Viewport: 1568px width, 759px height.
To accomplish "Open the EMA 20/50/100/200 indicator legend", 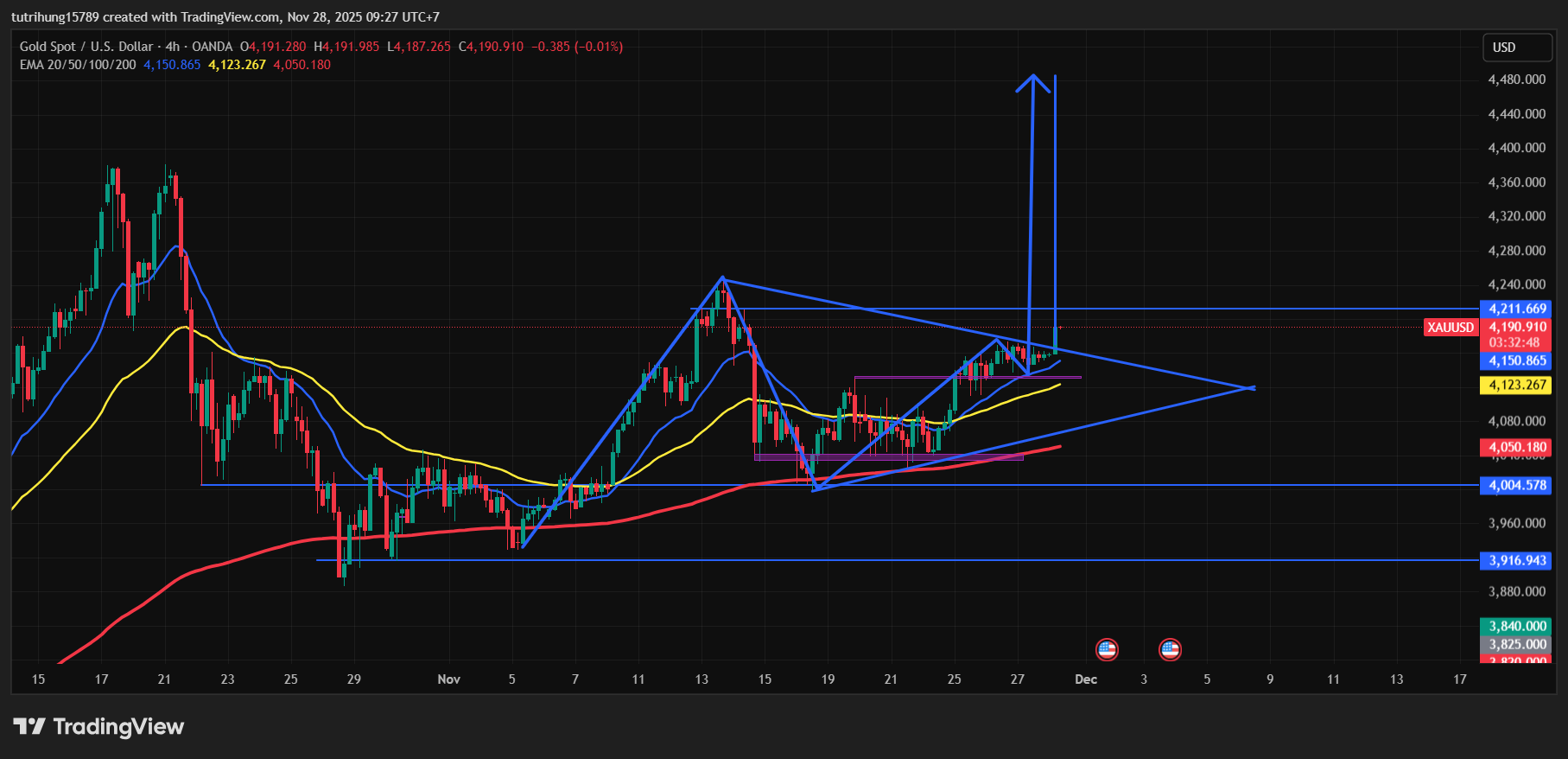I will point(78,65).
